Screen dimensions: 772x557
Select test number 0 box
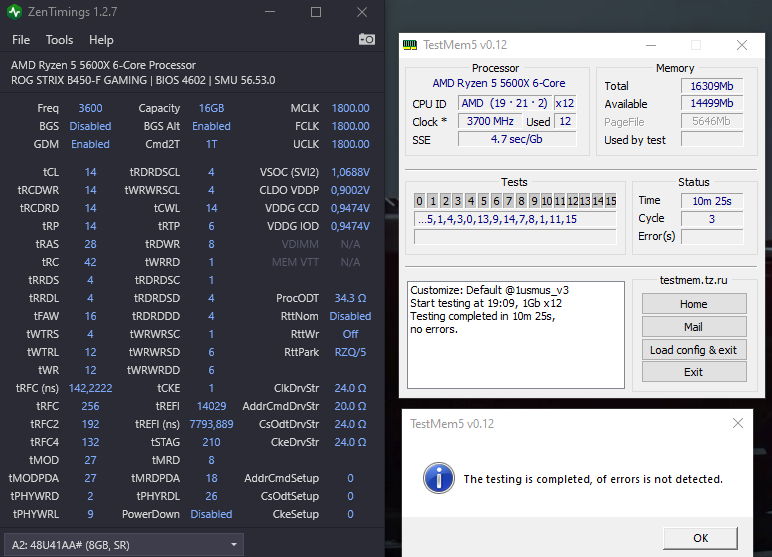pos(419,200)
